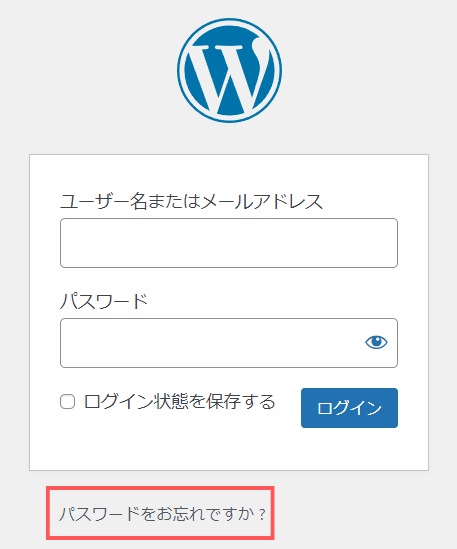Select the lost password link below the form

[x=162, y=514]
